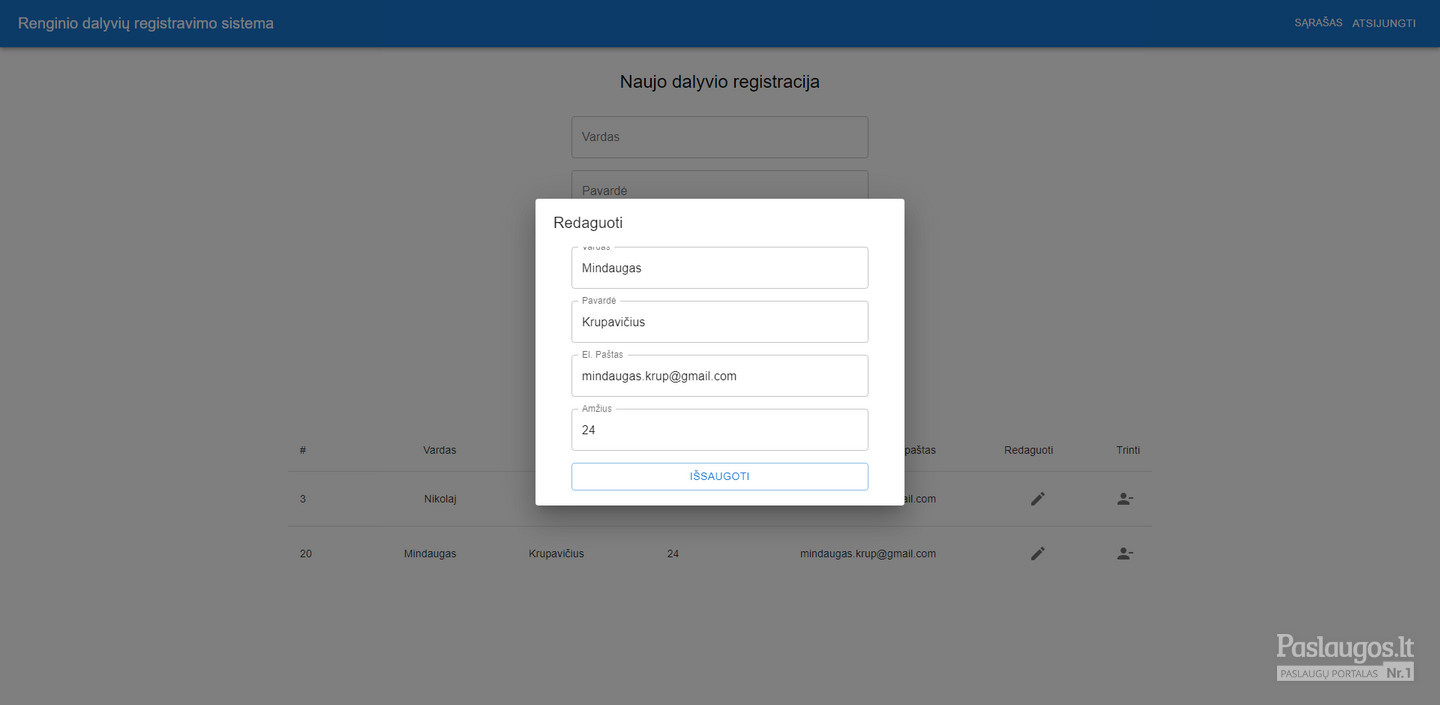The height and width of the screenshot is (705, 1440).
Task: Click the Vardas column header
Action: click(x=440, y=450)
